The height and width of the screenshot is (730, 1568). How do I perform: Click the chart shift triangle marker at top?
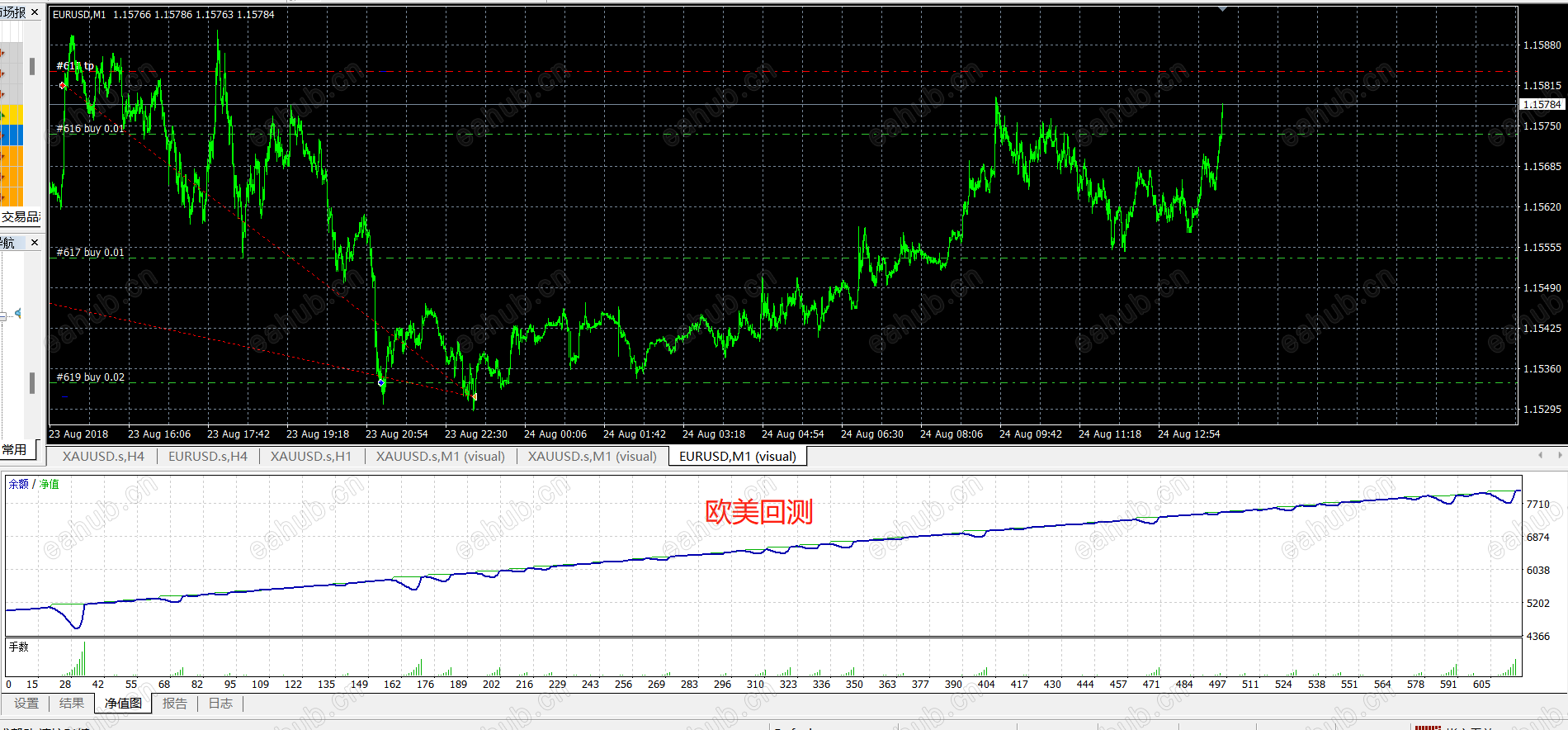point(1222,9)
